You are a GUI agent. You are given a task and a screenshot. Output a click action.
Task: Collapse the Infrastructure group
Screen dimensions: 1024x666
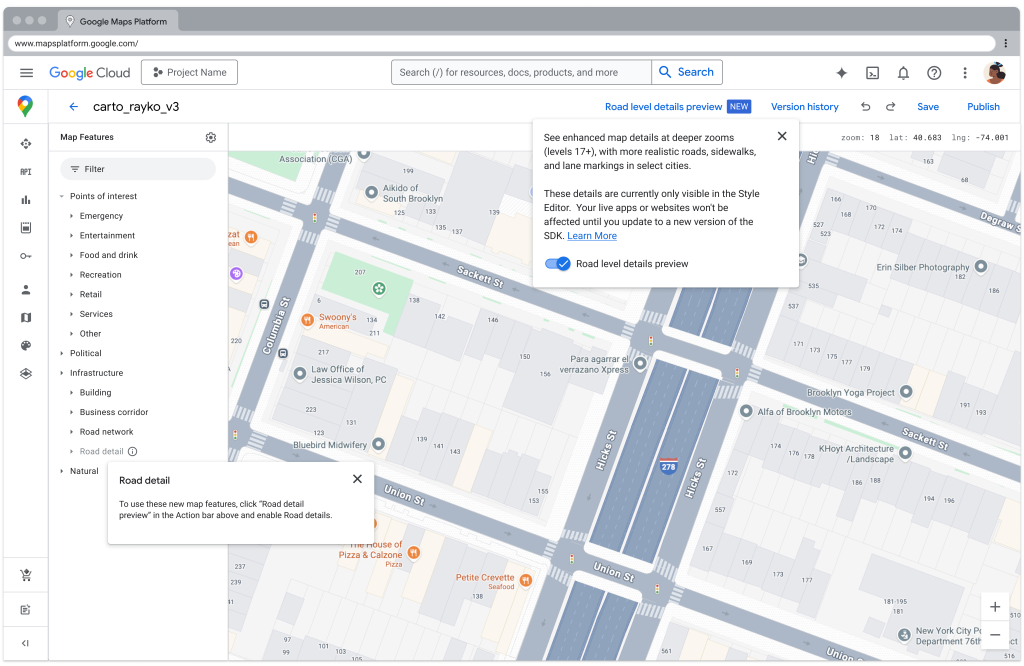62,373
